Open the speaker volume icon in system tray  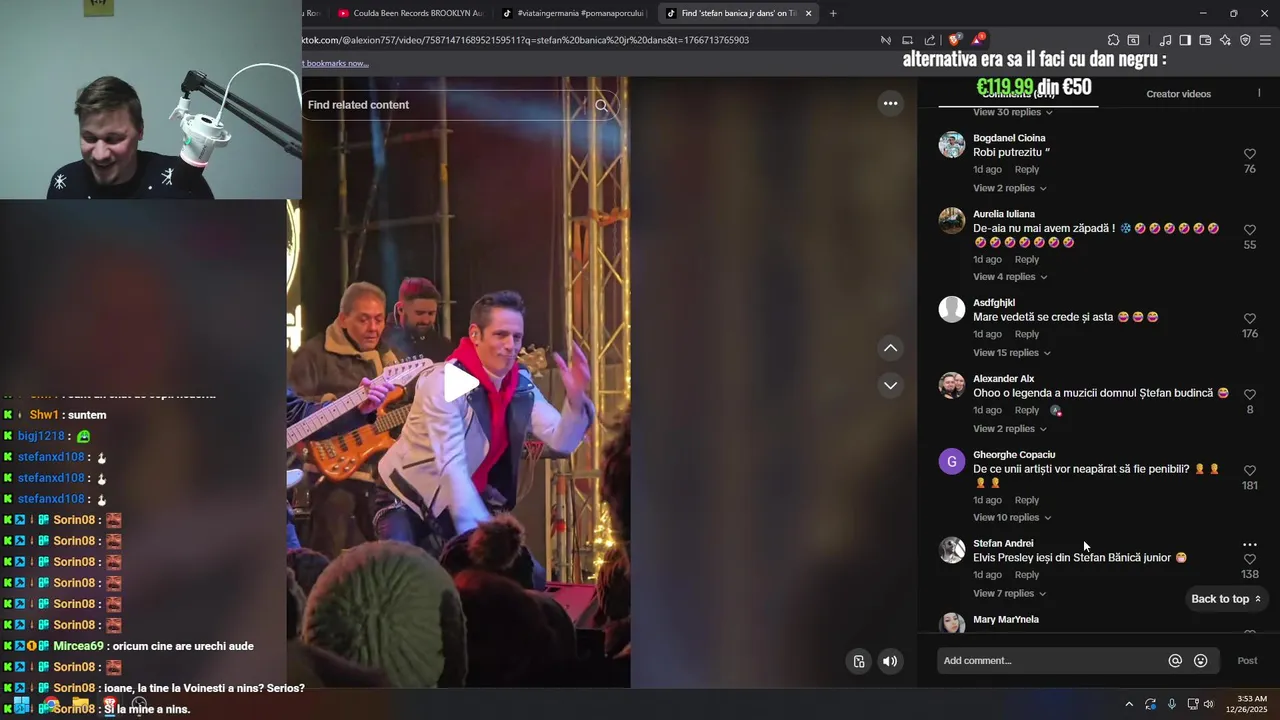[1208, 704]
